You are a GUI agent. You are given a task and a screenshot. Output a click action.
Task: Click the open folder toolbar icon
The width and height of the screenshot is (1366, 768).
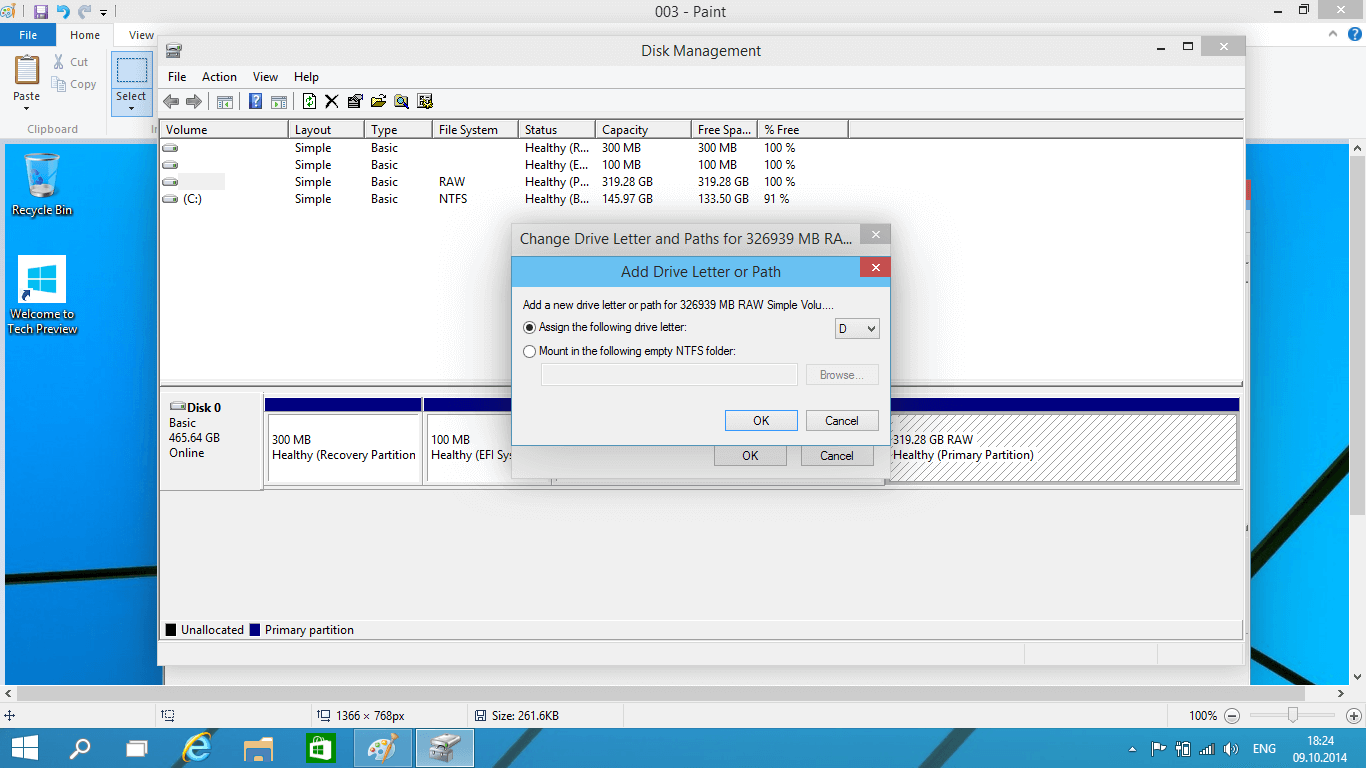(378, 101)
